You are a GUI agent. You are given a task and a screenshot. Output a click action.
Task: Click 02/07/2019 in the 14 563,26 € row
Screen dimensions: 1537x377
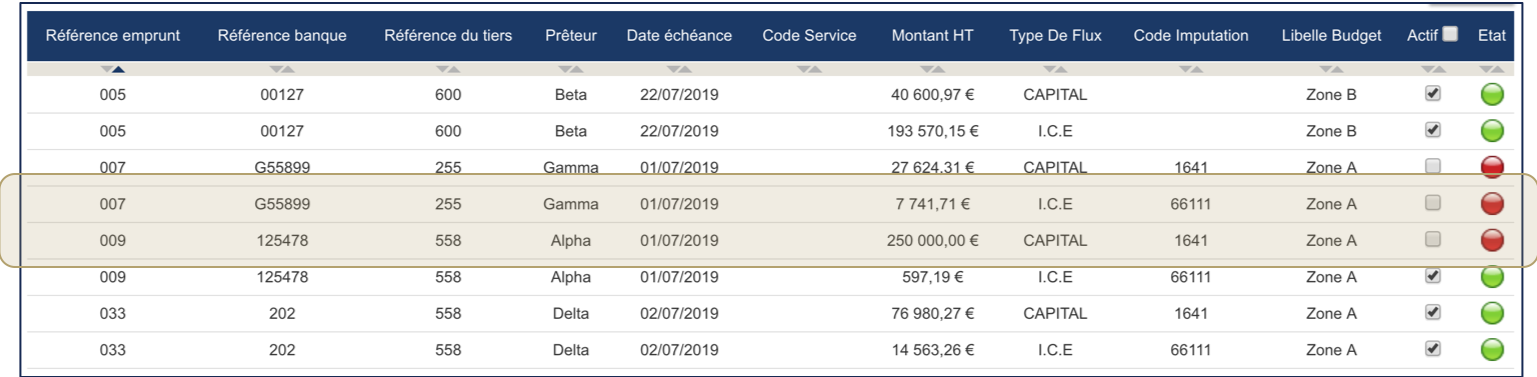[x=679, y=349]
